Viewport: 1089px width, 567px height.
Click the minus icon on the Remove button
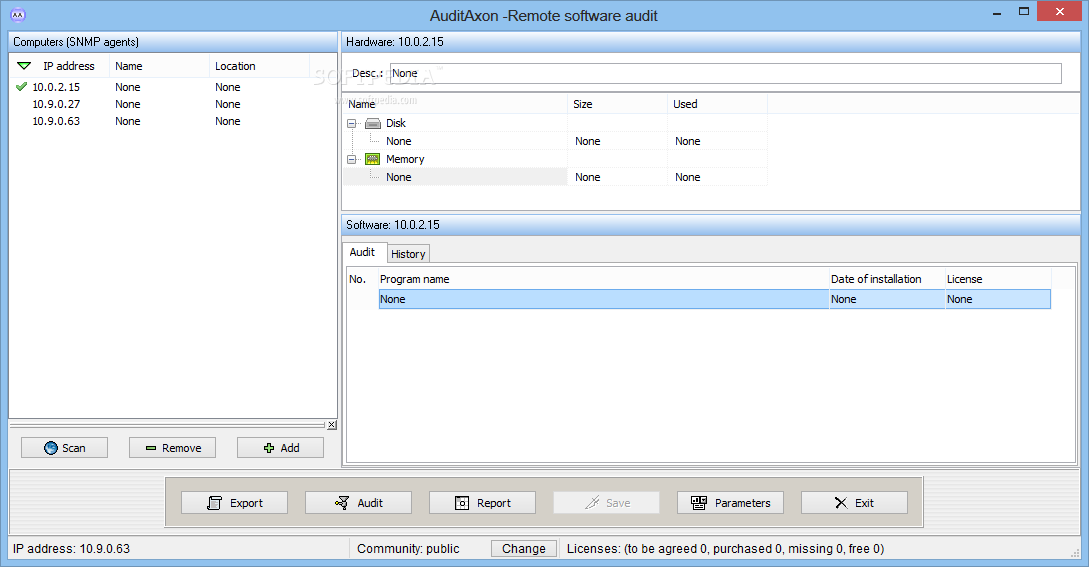point(151,448)
